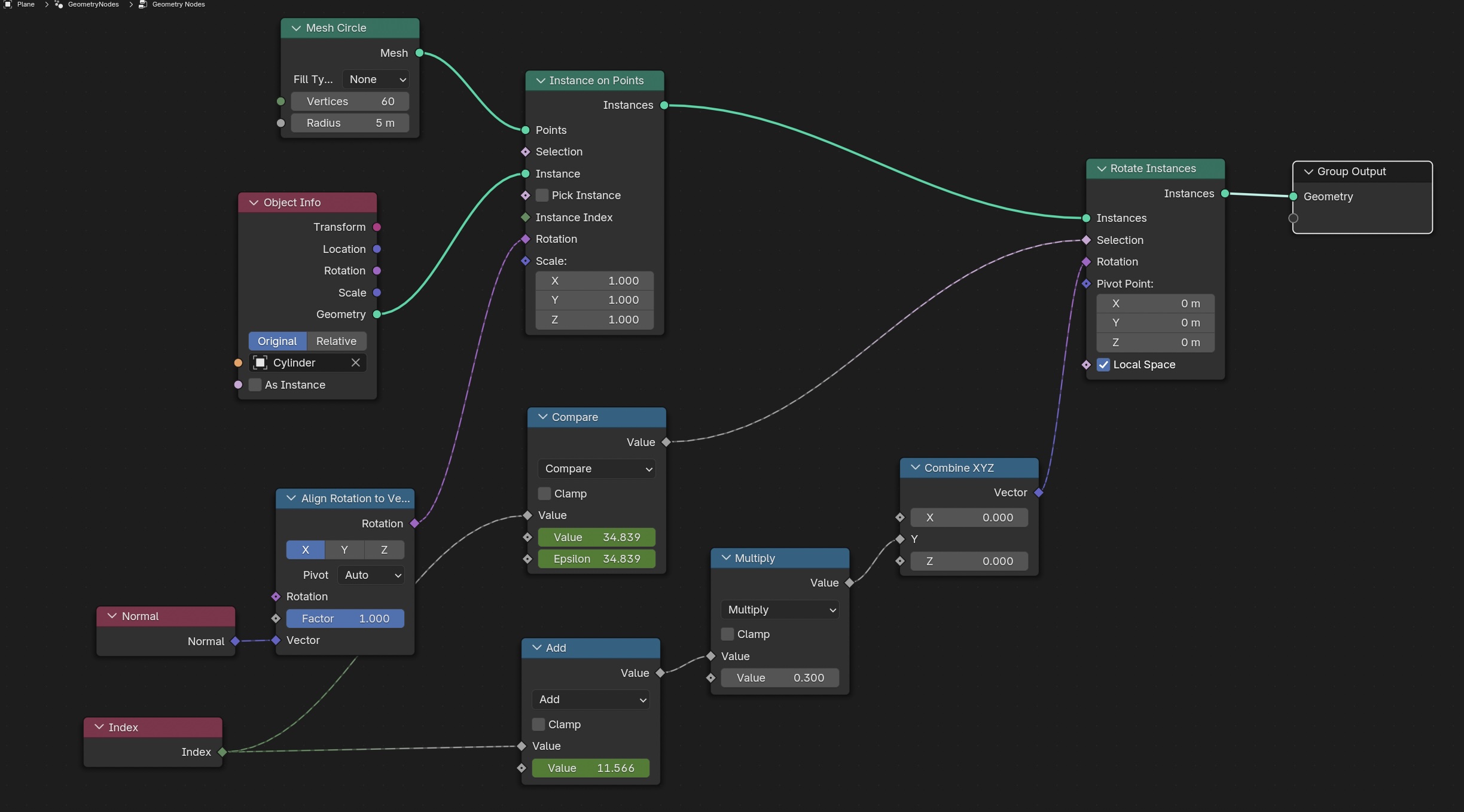Click Multiply Value 0.300 field
The height and width of the screenshot is (812, 1464).
(780, 678)
